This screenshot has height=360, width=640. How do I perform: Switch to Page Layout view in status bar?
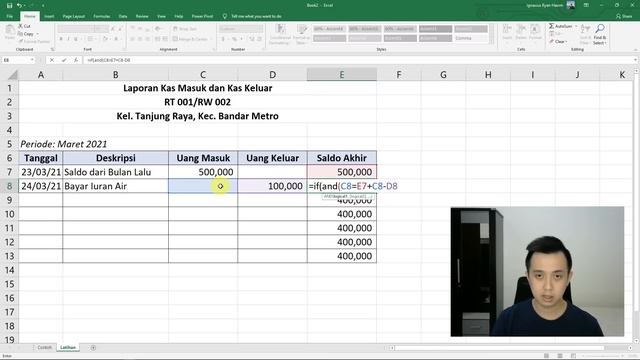click(x=560, y=356)
